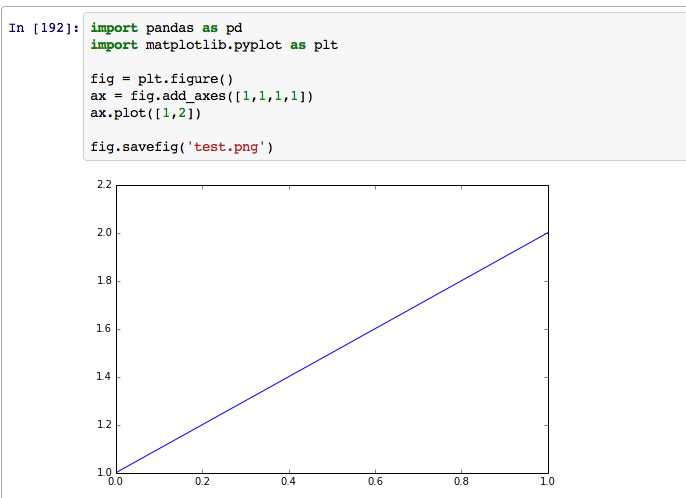The width and height of the screenshot is (686, 498).
Task: Click the fig.savefig('test.png') line
Action: tap(182, 147)
